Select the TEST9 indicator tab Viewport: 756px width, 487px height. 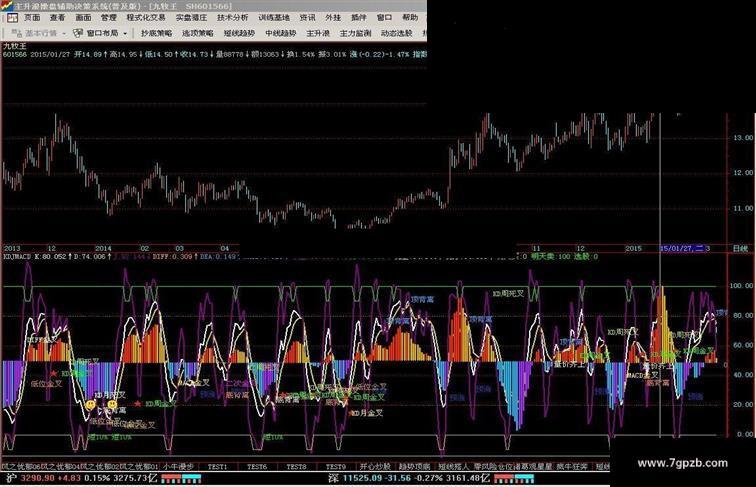tap(336, 467)
